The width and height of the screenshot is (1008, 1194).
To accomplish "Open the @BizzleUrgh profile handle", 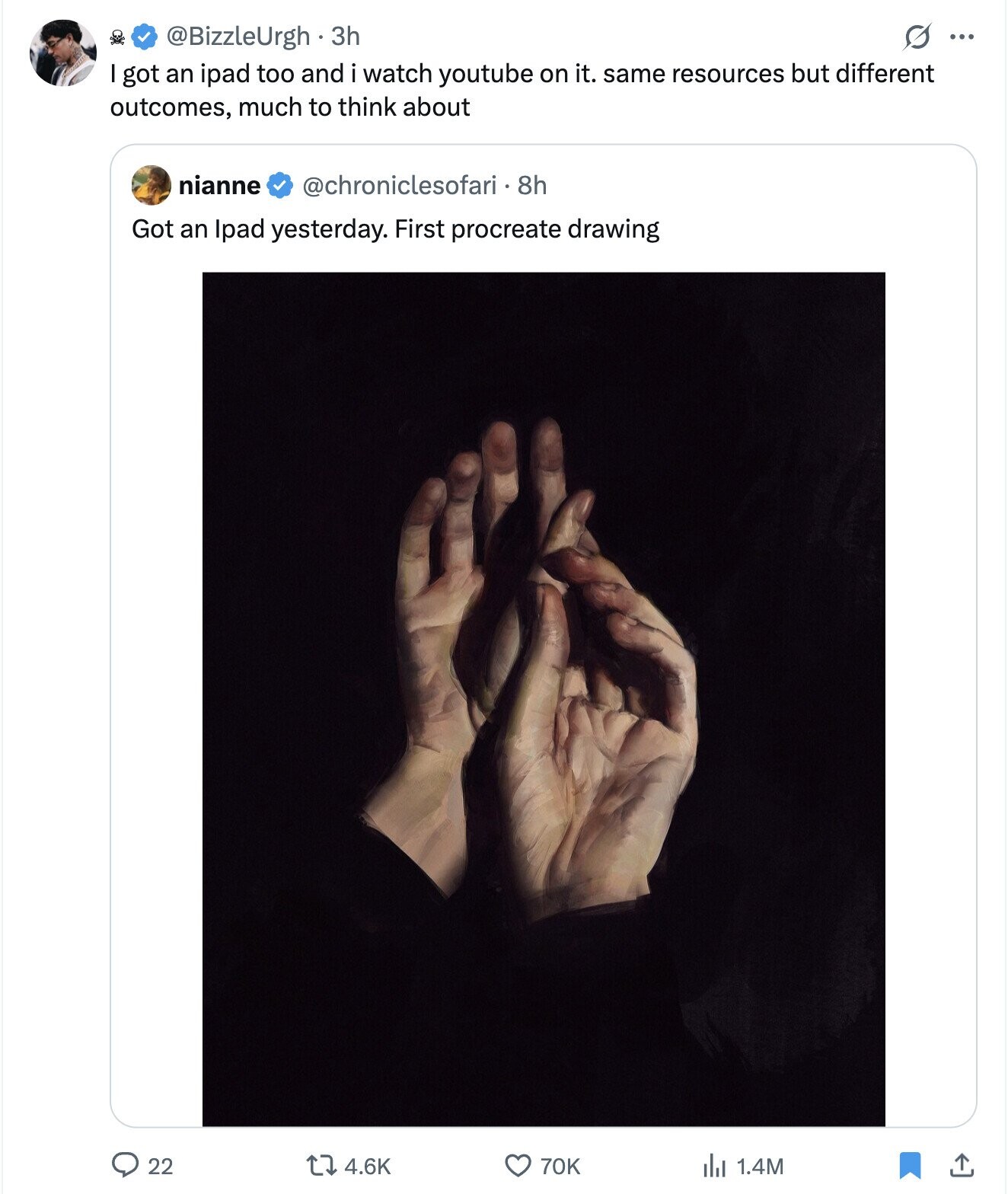I will click(x=238, y=36).
